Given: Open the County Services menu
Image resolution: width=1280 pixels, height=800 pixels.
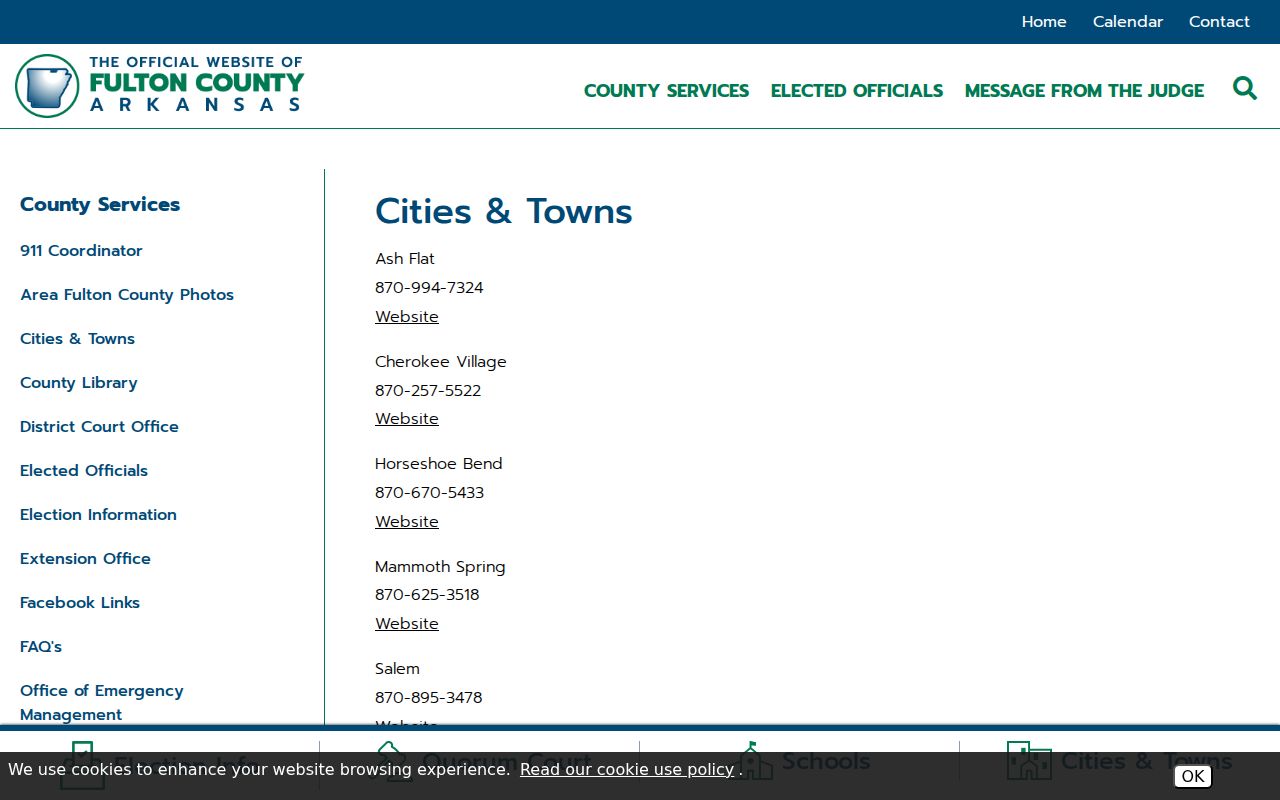Looking at the screenshot, I should [x=666, y=91].
